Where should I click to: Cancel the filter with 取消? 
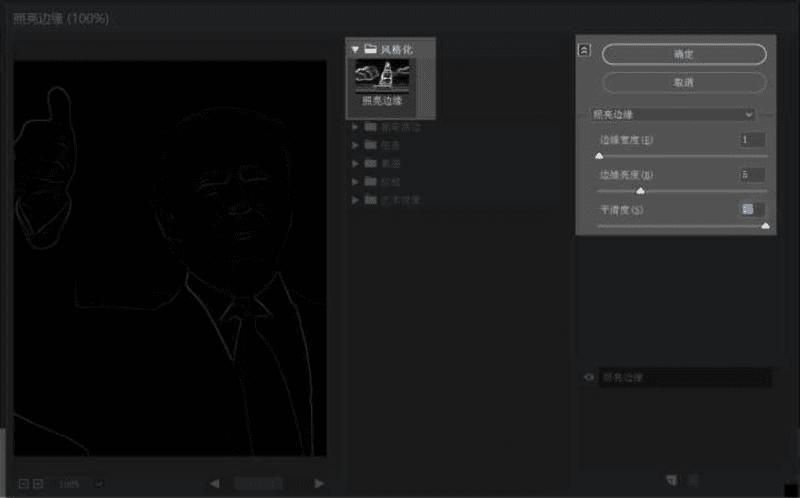[x=684, y=82]
